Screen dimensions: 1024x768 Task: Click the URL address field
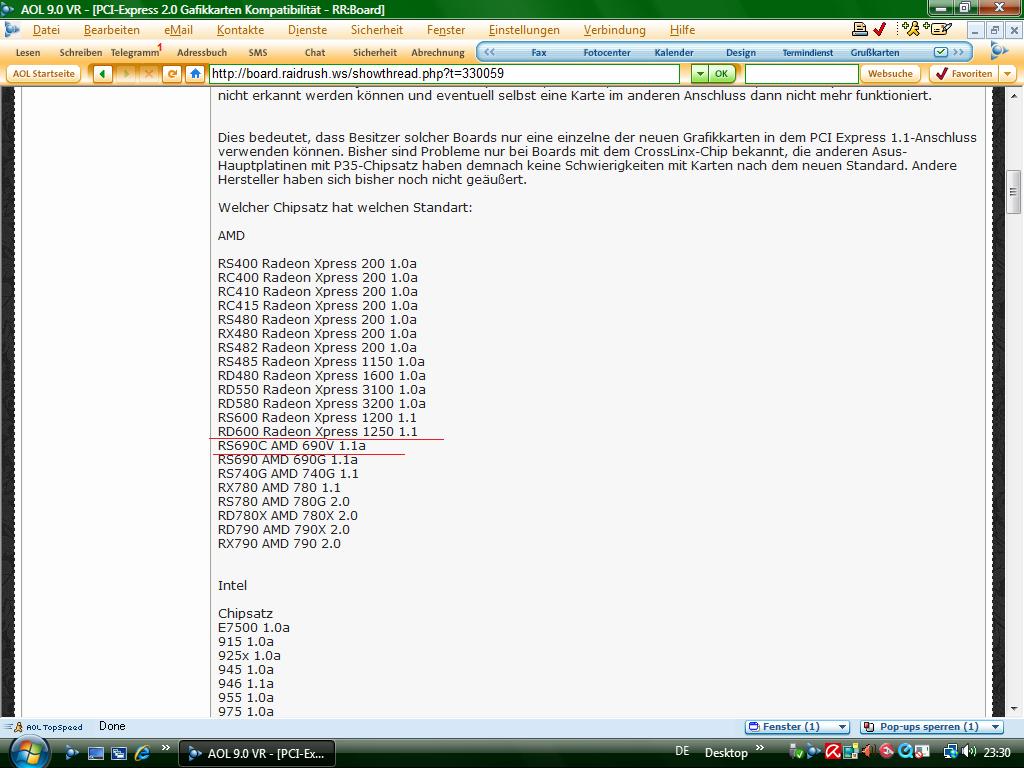pos(444,74)
